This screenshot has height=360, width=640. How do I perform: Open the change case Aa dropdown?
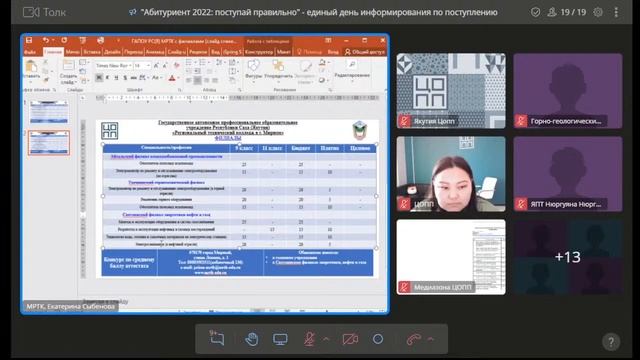(156, 78)
